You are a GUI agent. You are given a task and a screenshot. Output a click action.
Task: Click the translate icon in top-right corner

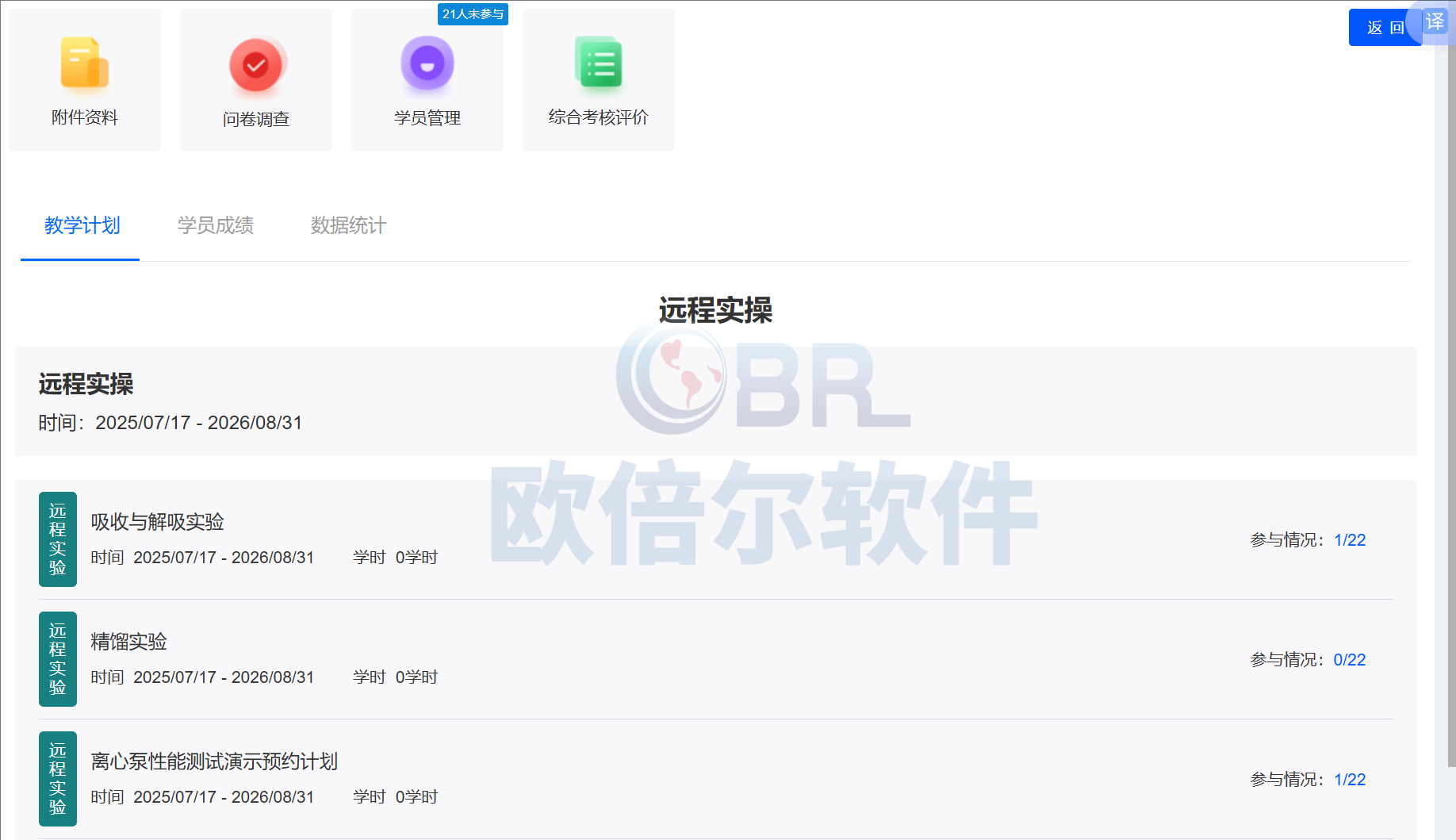(1435, 21)
